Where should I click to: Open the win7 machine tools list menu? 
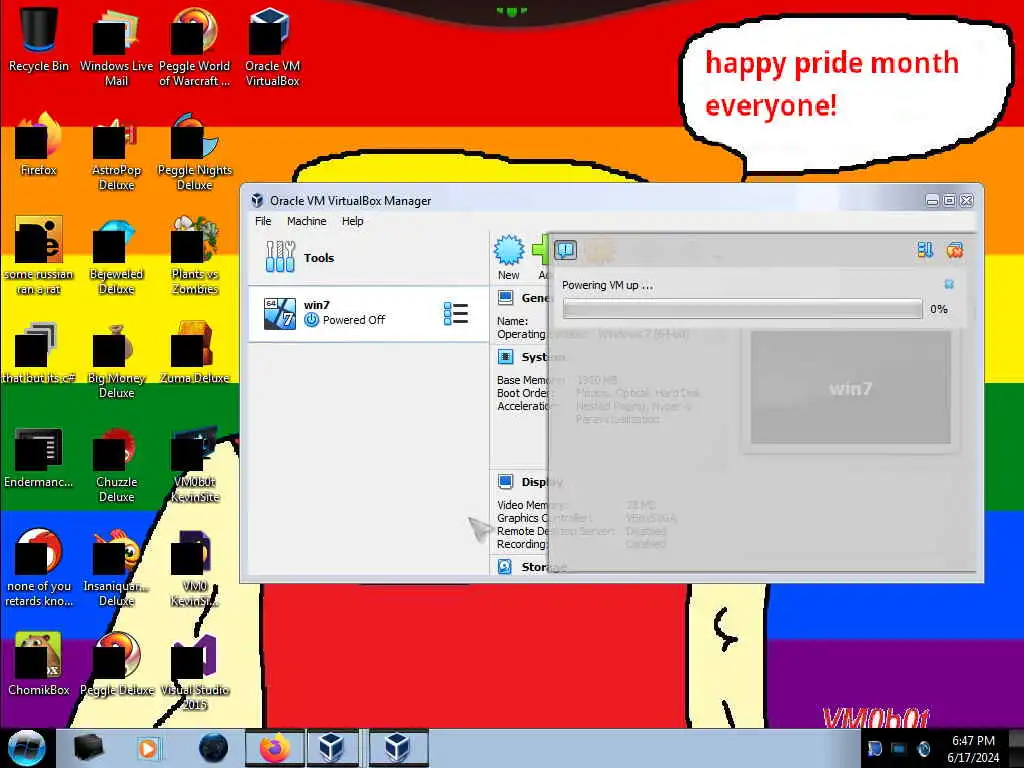pos(455,313)
